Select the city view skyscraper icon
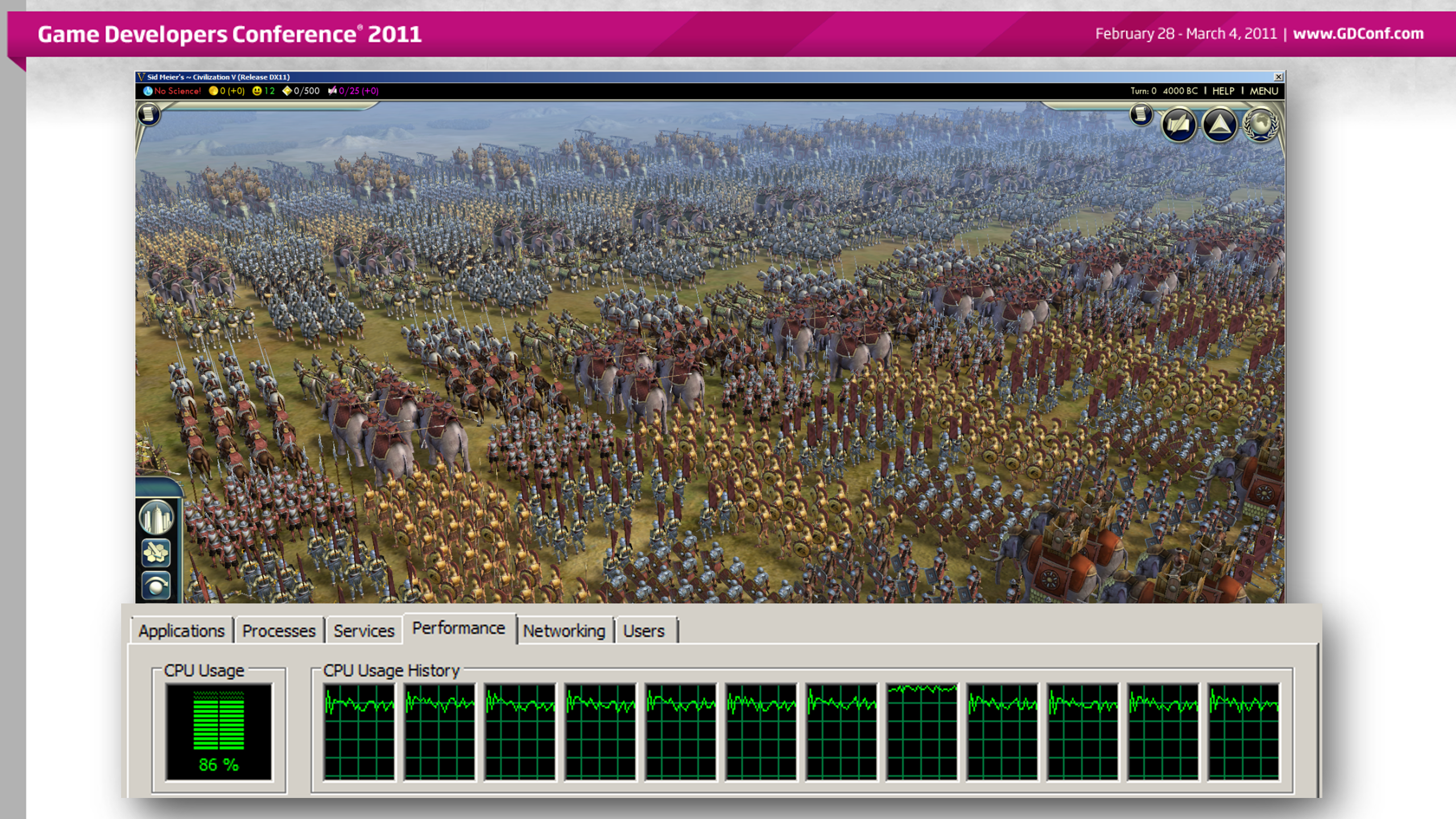Screen dimensions: 1456x819 (x=156, y=517)
